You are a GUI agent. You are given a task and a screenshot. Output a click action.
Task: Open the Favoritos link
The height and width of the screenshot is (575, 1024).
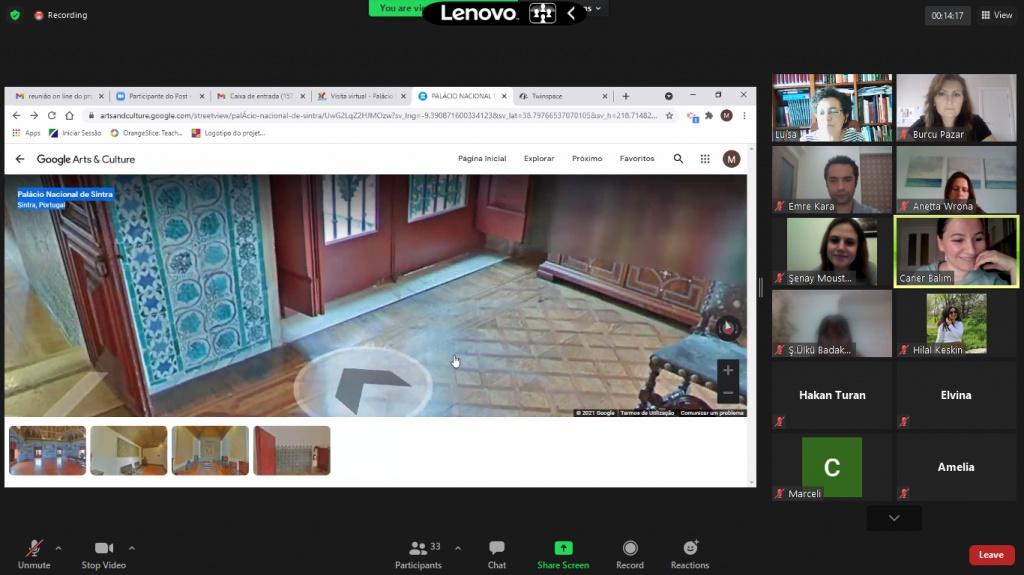(637, 159)
